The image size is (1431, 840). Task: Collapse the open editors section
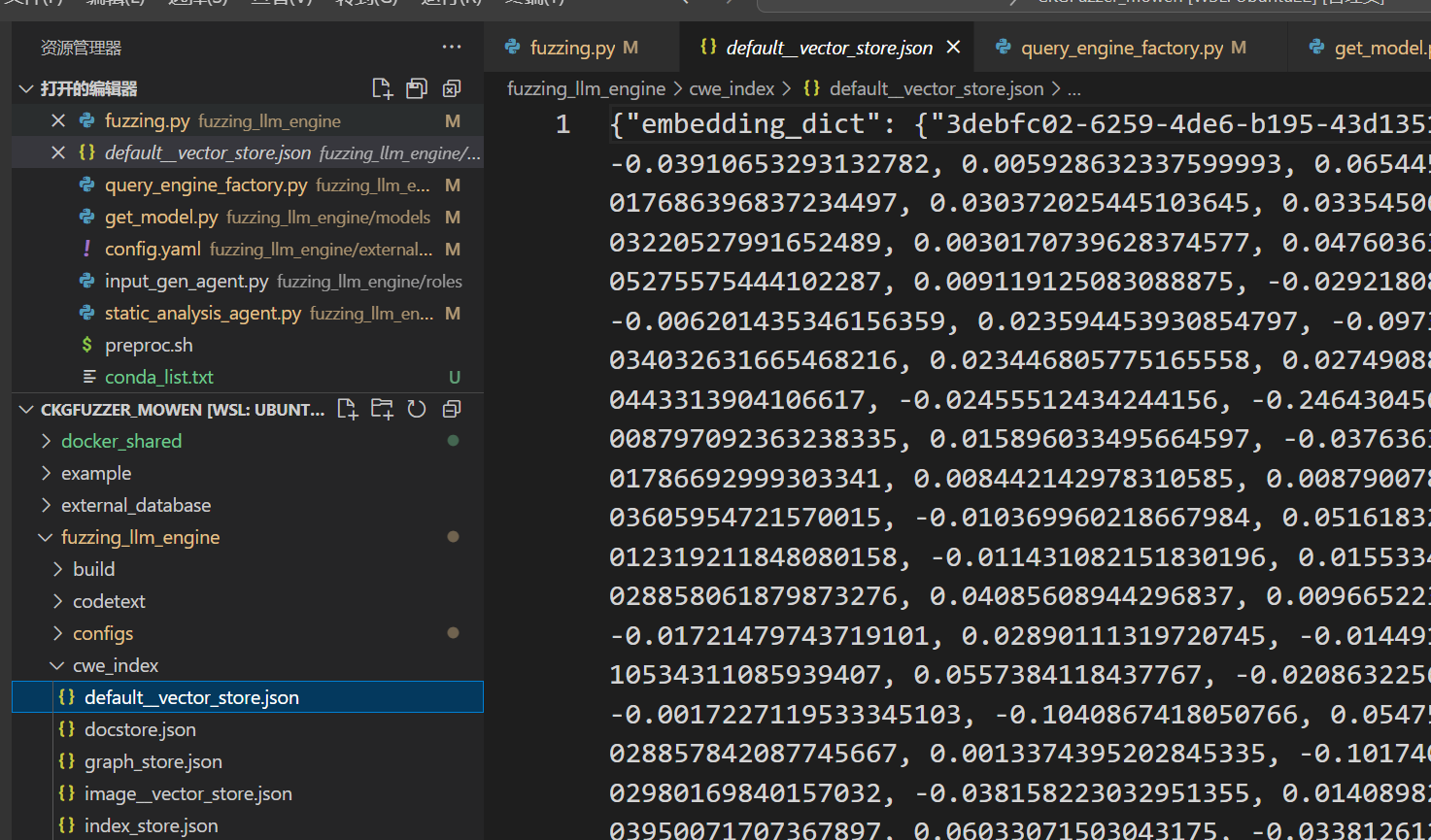(87, 89)
